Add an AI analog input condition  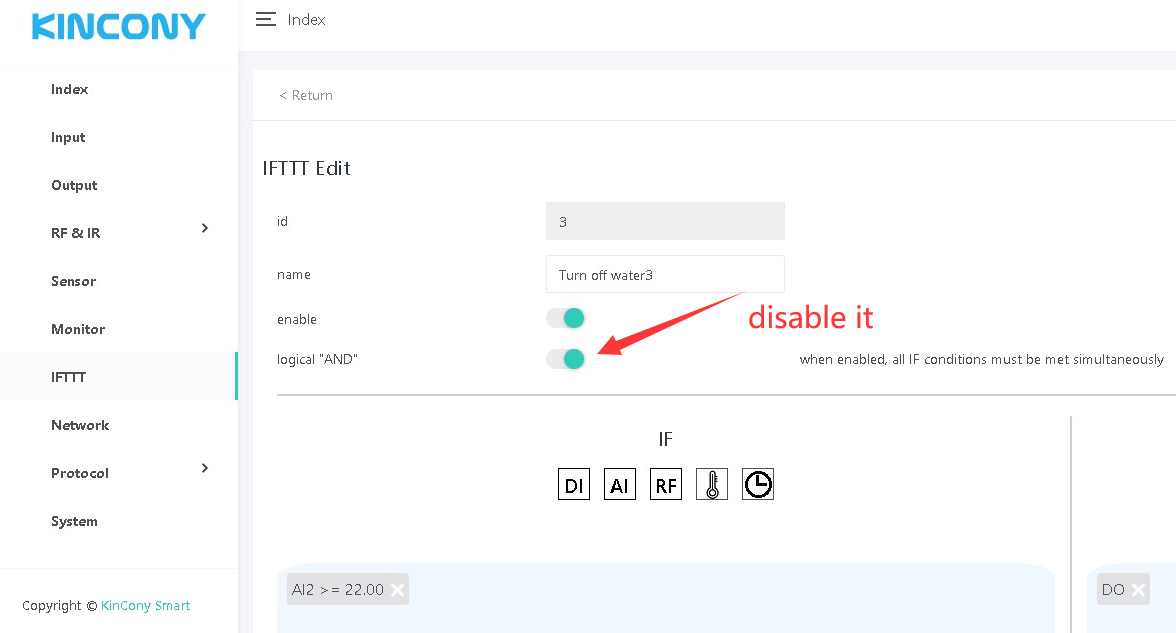(620, 485)
